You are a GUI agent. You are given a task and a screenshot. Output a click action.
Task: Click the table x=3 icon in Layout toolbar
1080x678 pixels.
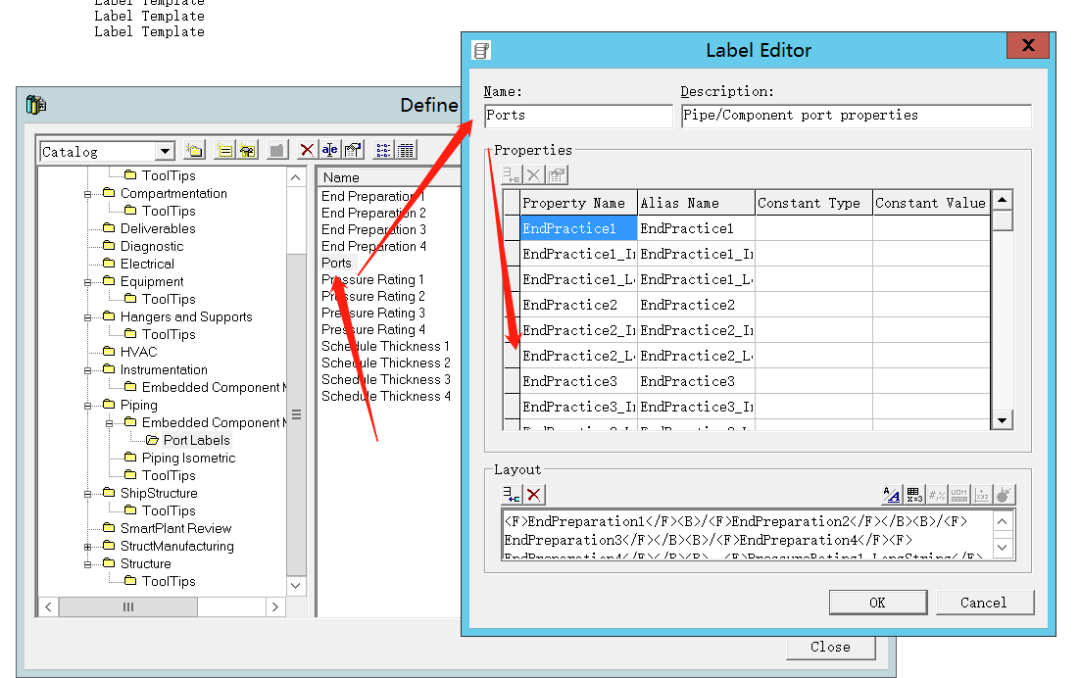(915, 494)
